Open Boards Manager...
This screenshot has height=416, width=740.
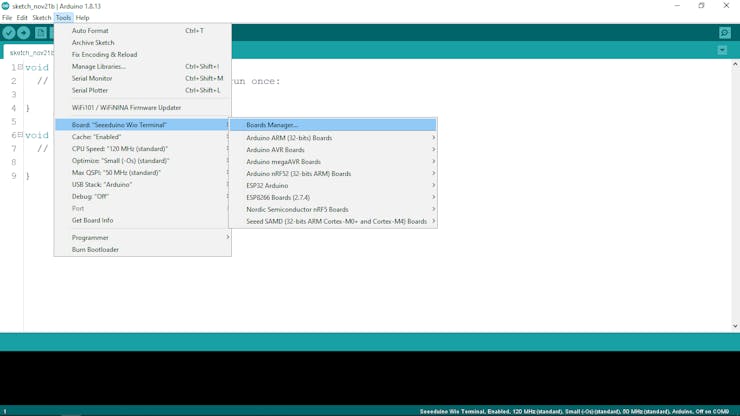[x=333, y=125]
